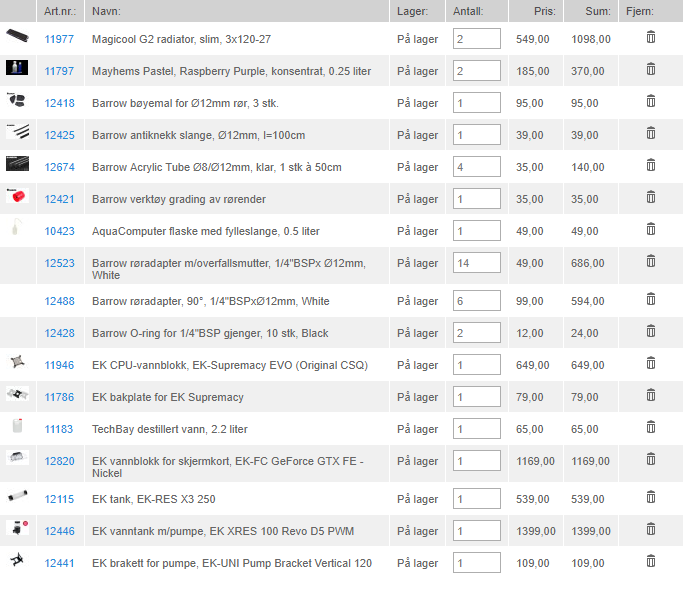Edit quantity for EK pump bracket
This screenshot has width=695, height=592.
point(476,562)
